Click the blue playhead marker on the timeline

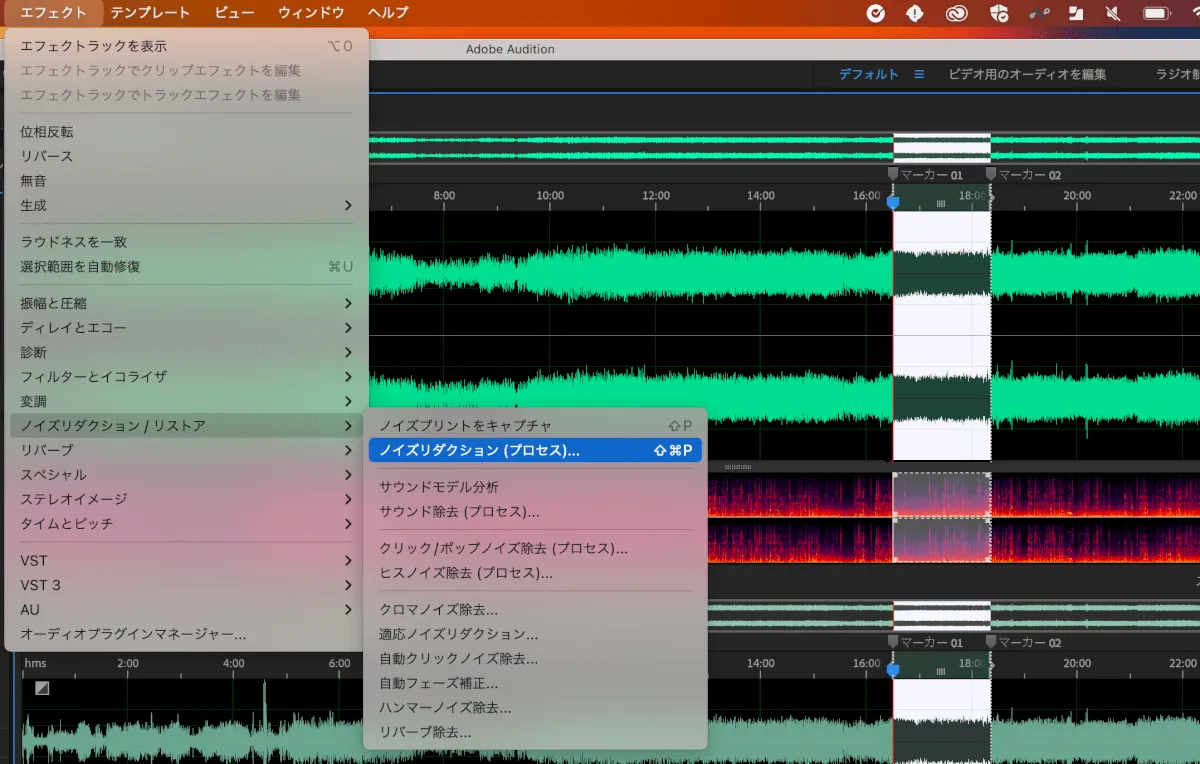click(x=893, y=202)
